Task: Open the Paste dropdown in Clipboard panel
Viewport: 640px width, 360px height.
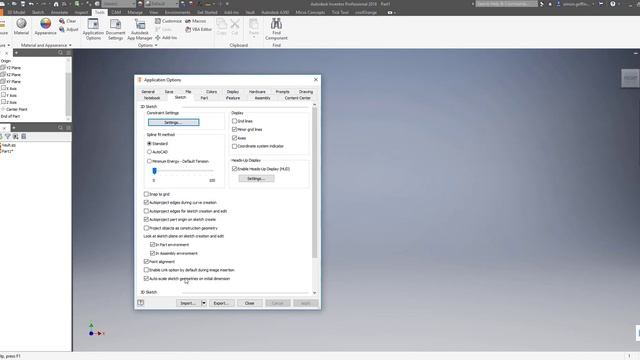Action: pyautogui.click(x=254, y=36)
